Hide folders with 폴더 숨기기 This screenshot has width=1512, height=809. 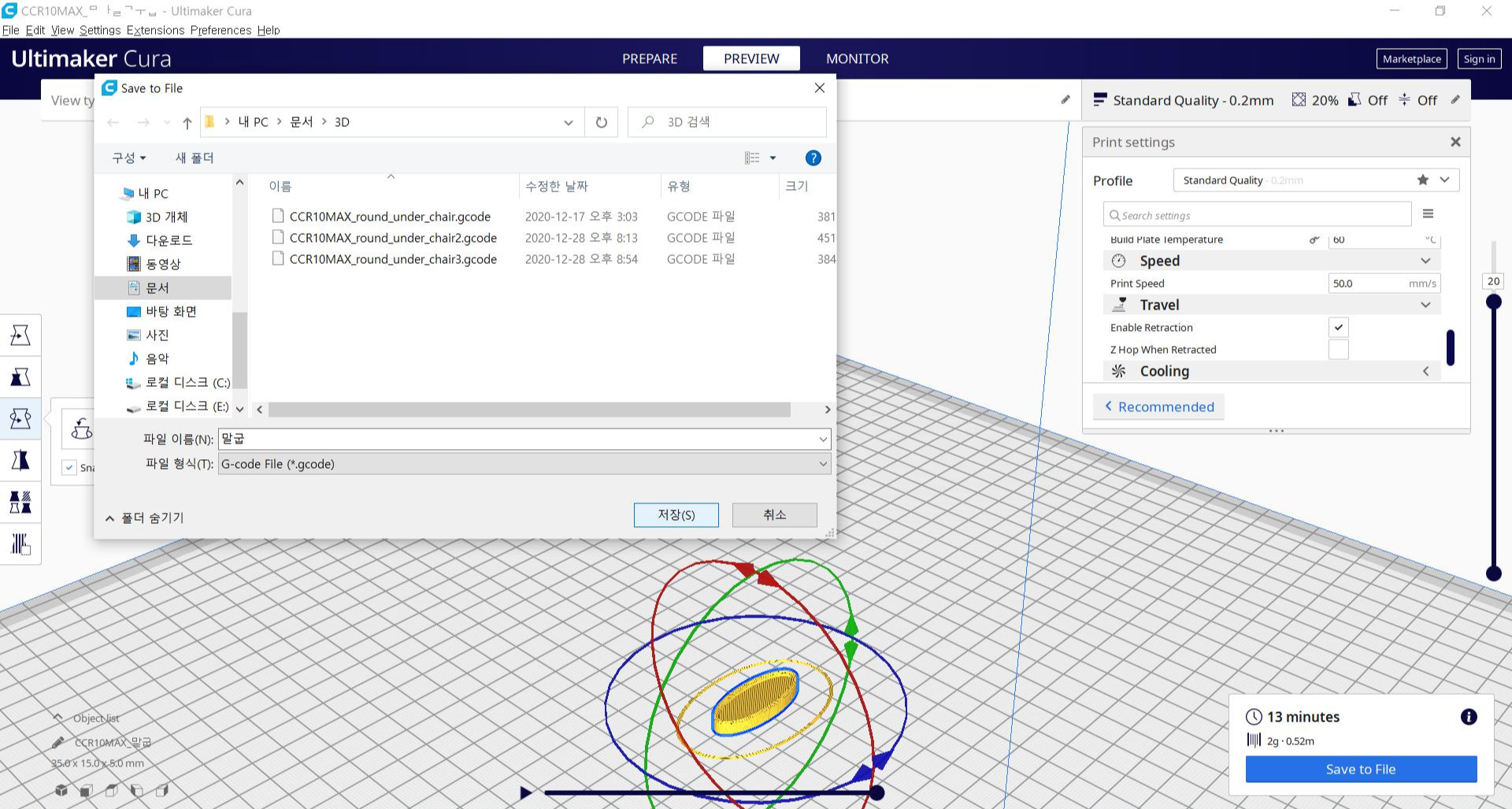pos(144,518)
